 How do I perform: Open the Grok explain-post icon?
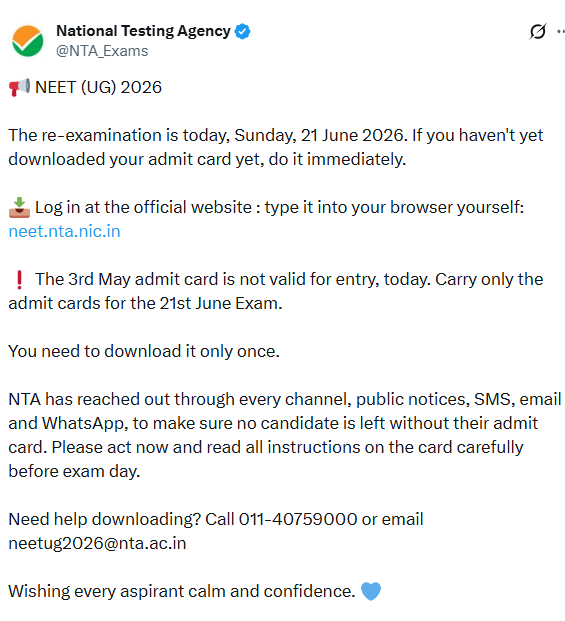pos(538,31)
